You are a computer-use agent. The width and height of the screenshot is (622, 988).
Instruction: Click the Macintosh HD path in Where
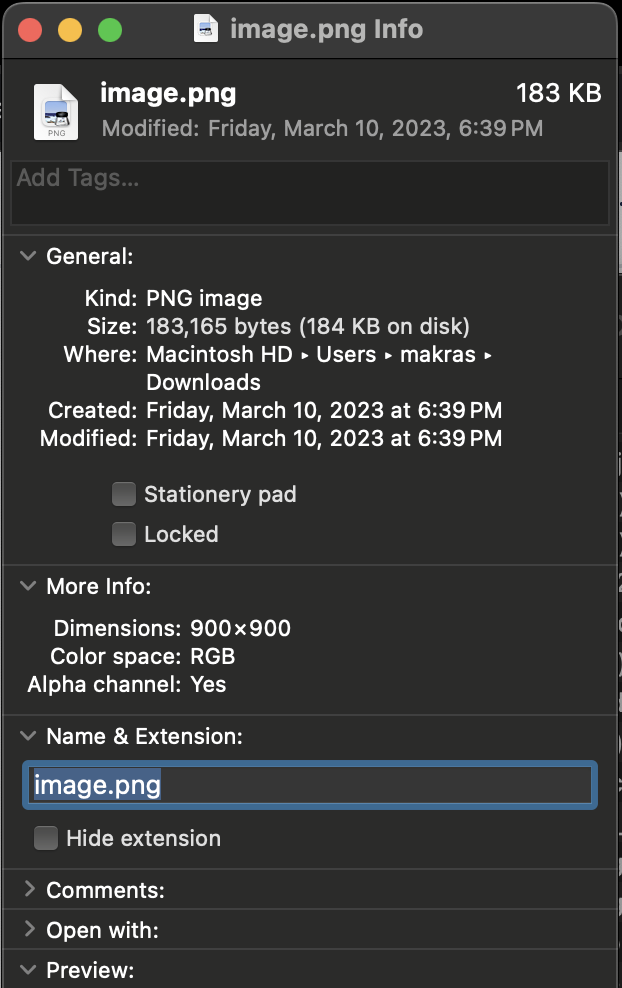pos(219,355)
